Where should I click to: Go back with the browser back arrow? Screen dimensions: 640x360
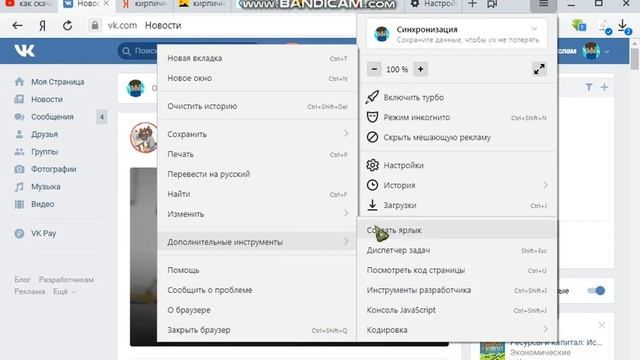coord(17,25)
